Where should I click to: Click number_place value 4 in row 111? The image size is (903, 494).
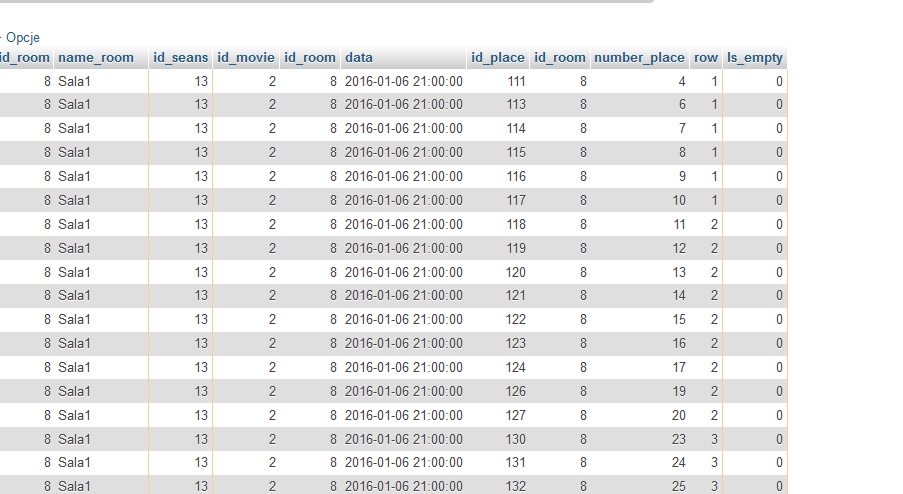click(682, 81)
